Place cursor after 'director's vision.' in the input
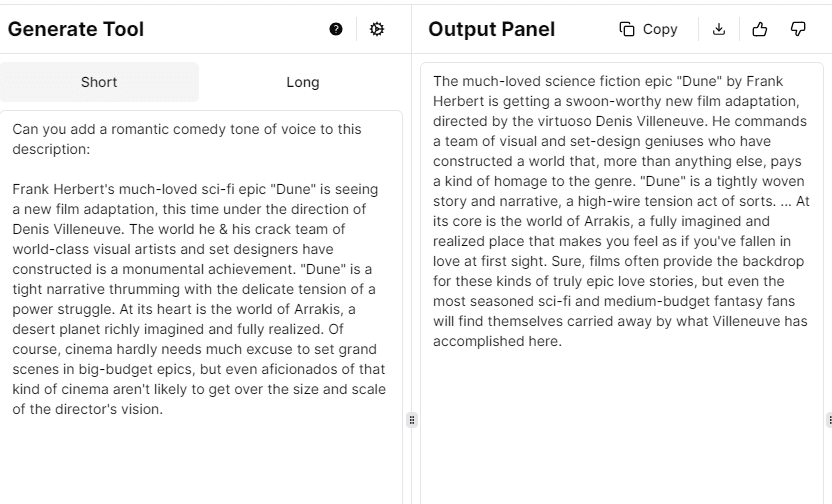The height and width of the screenshot is (504, 832). (163, 409)
